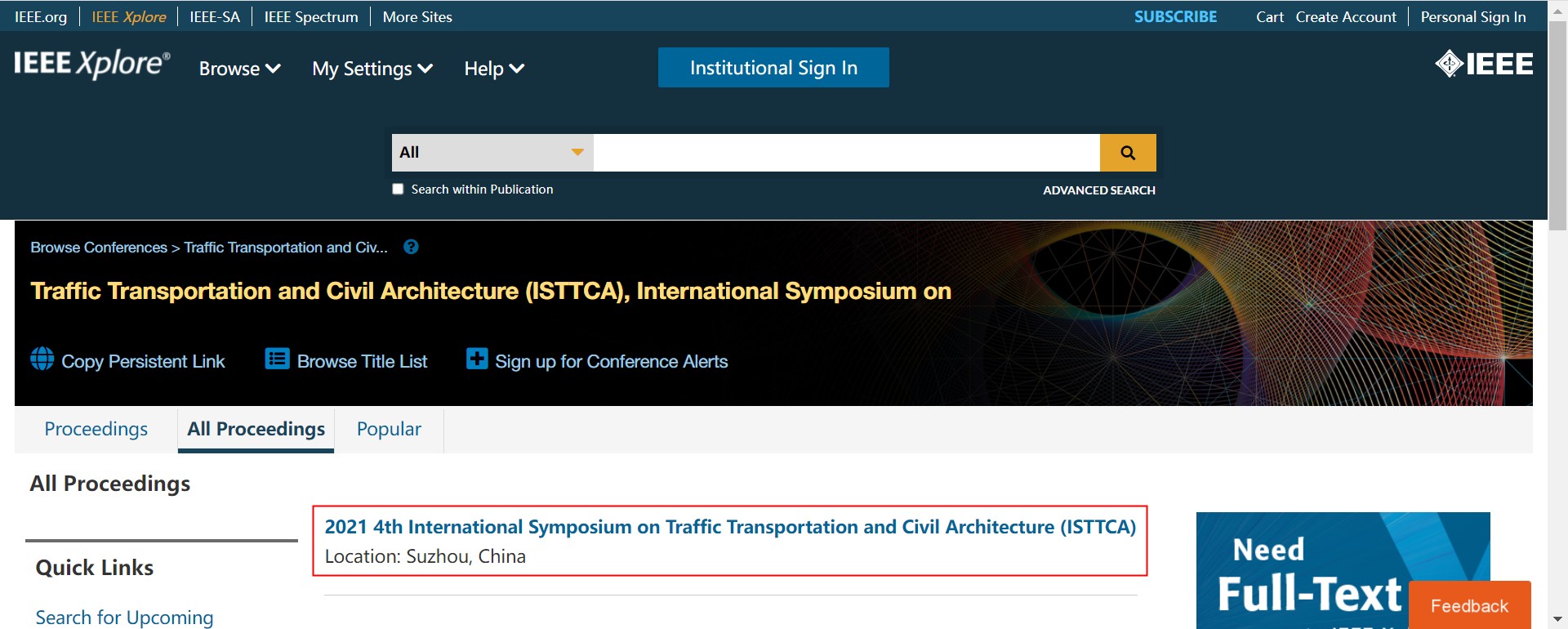Click Copy Persistent Link text
Image resolution: width=1568 pixels, height=629 pixels.
[x=143, y=361]
